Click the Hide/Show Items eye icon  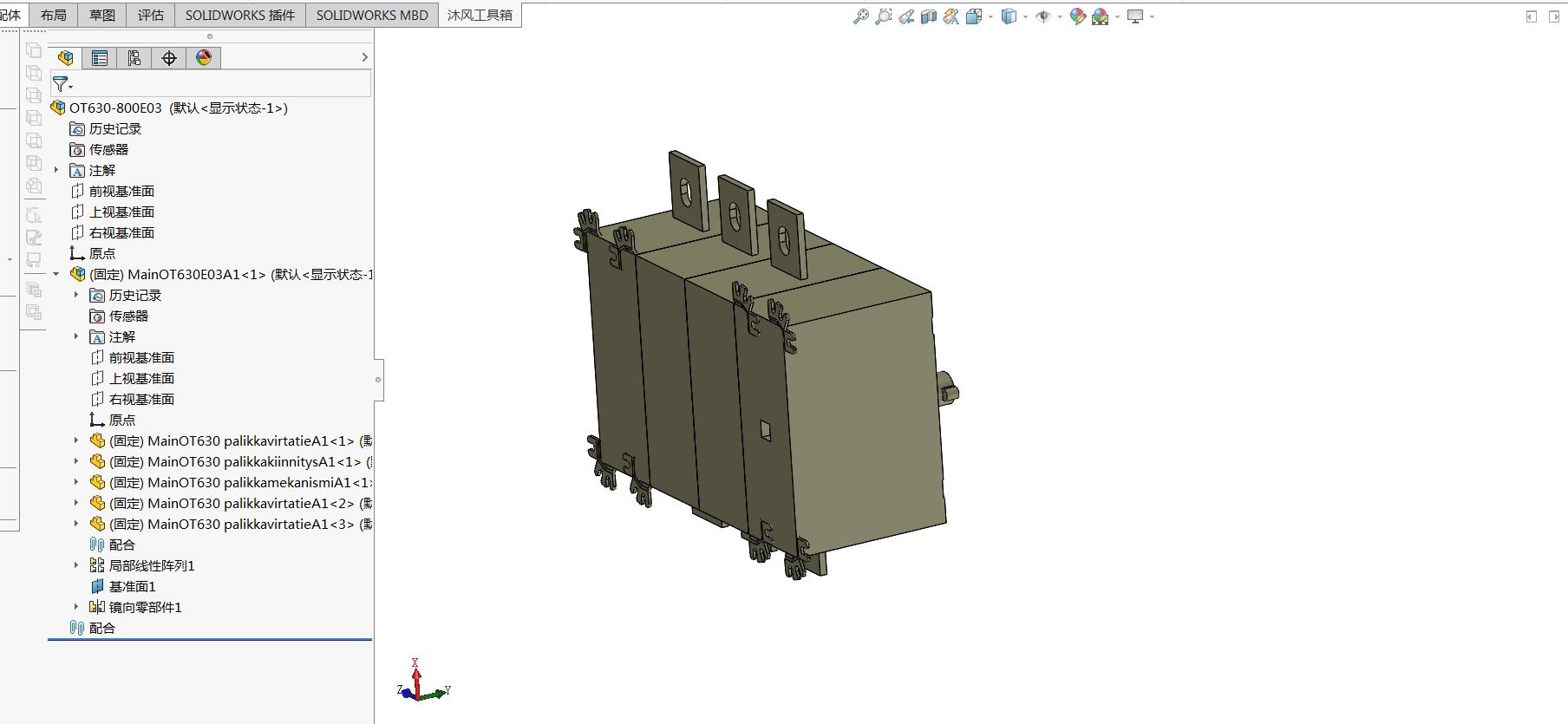pyautogui.click(x=1043, y=16)
